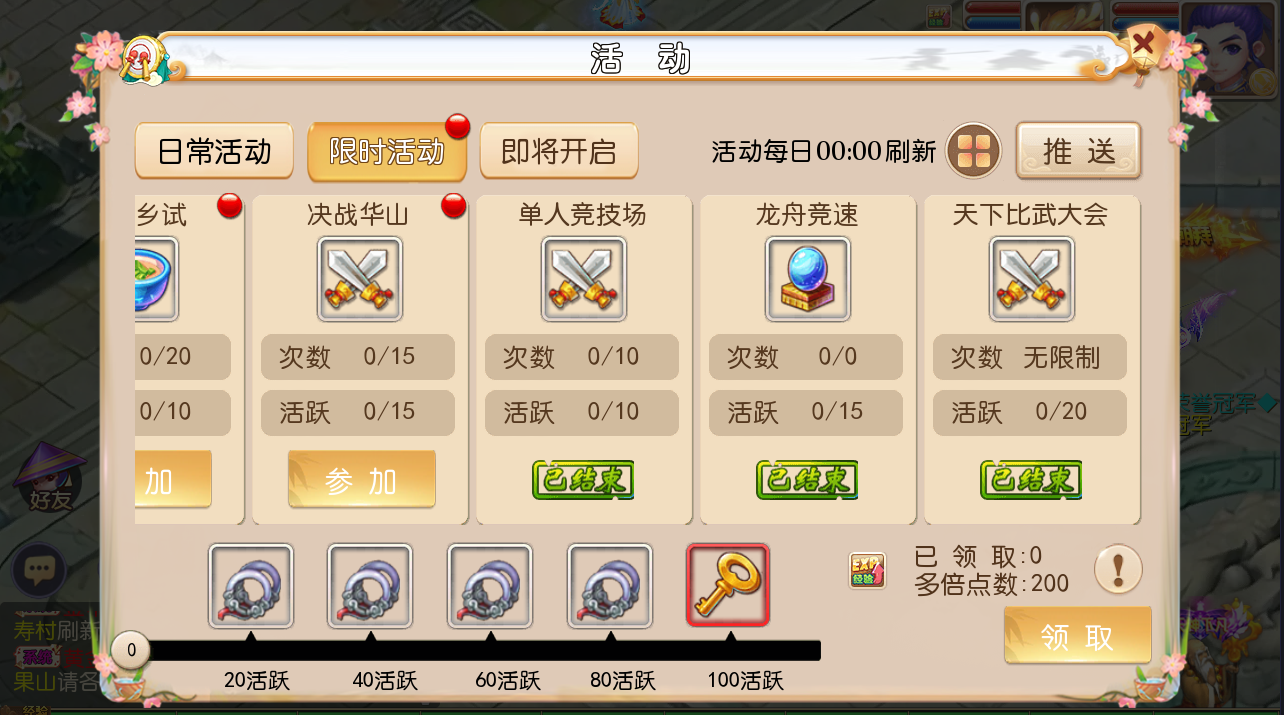This screenshot has width=1284, height=715.
Task: Click the crossed swords icon under 决战华山
Action: [x=360, y=279]
